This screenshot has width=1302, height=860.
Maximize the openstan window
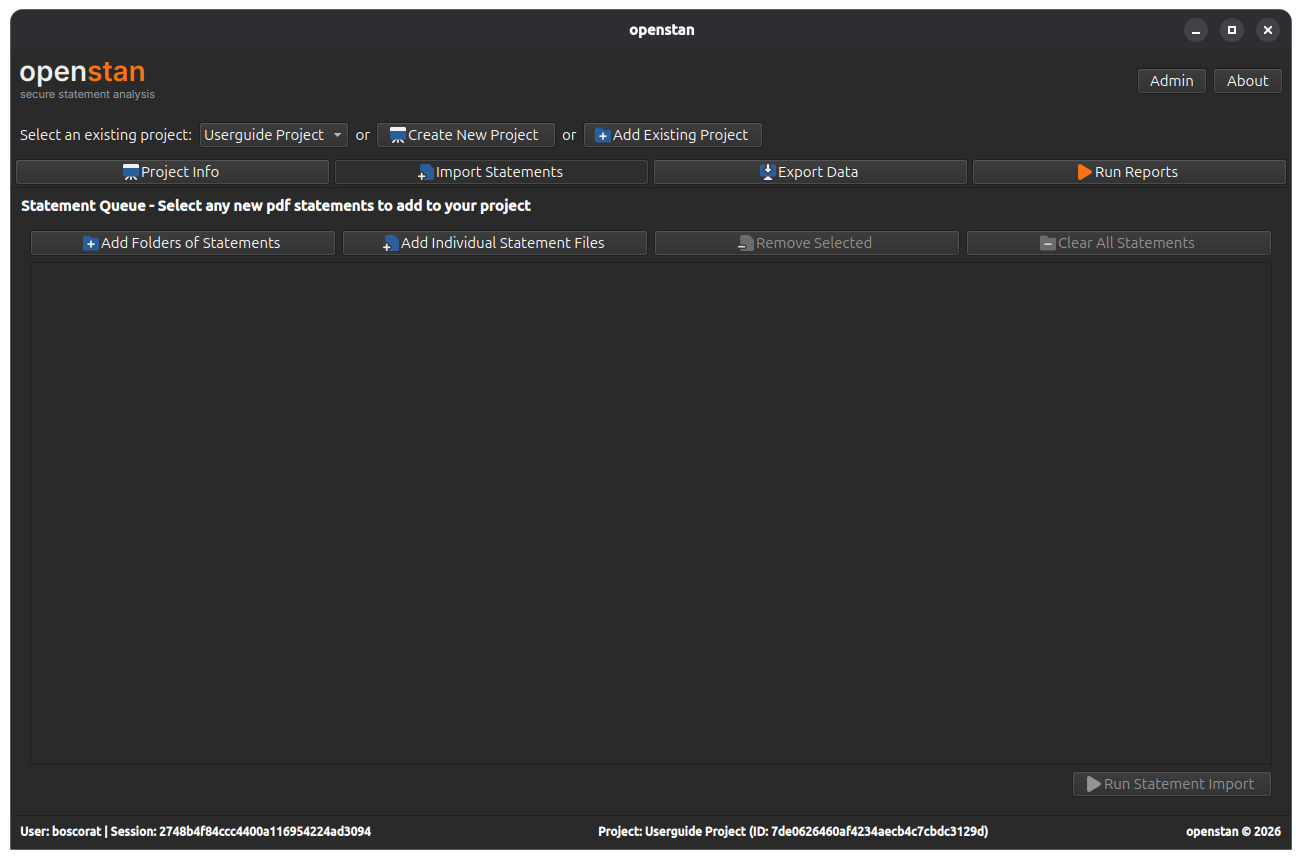pos(1232,30)
